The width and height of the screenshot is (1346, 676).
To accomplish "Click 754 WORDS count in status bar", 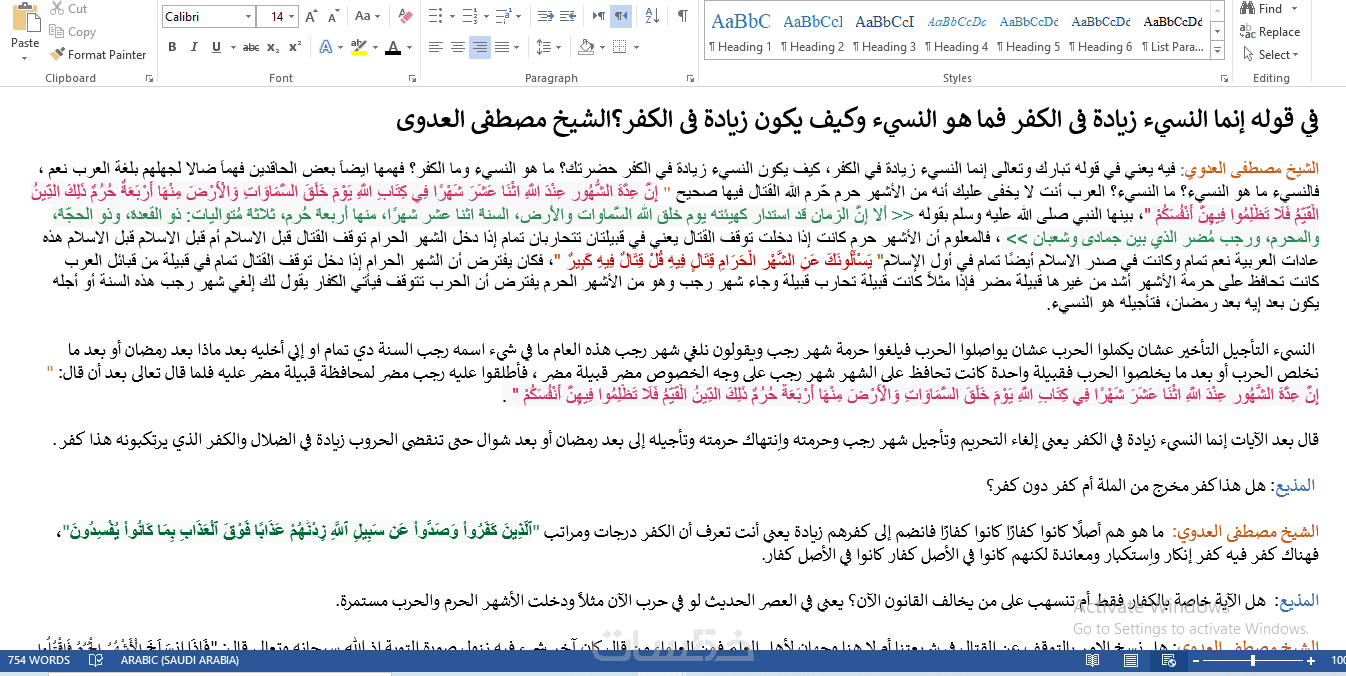I will (x=39, y=661).
